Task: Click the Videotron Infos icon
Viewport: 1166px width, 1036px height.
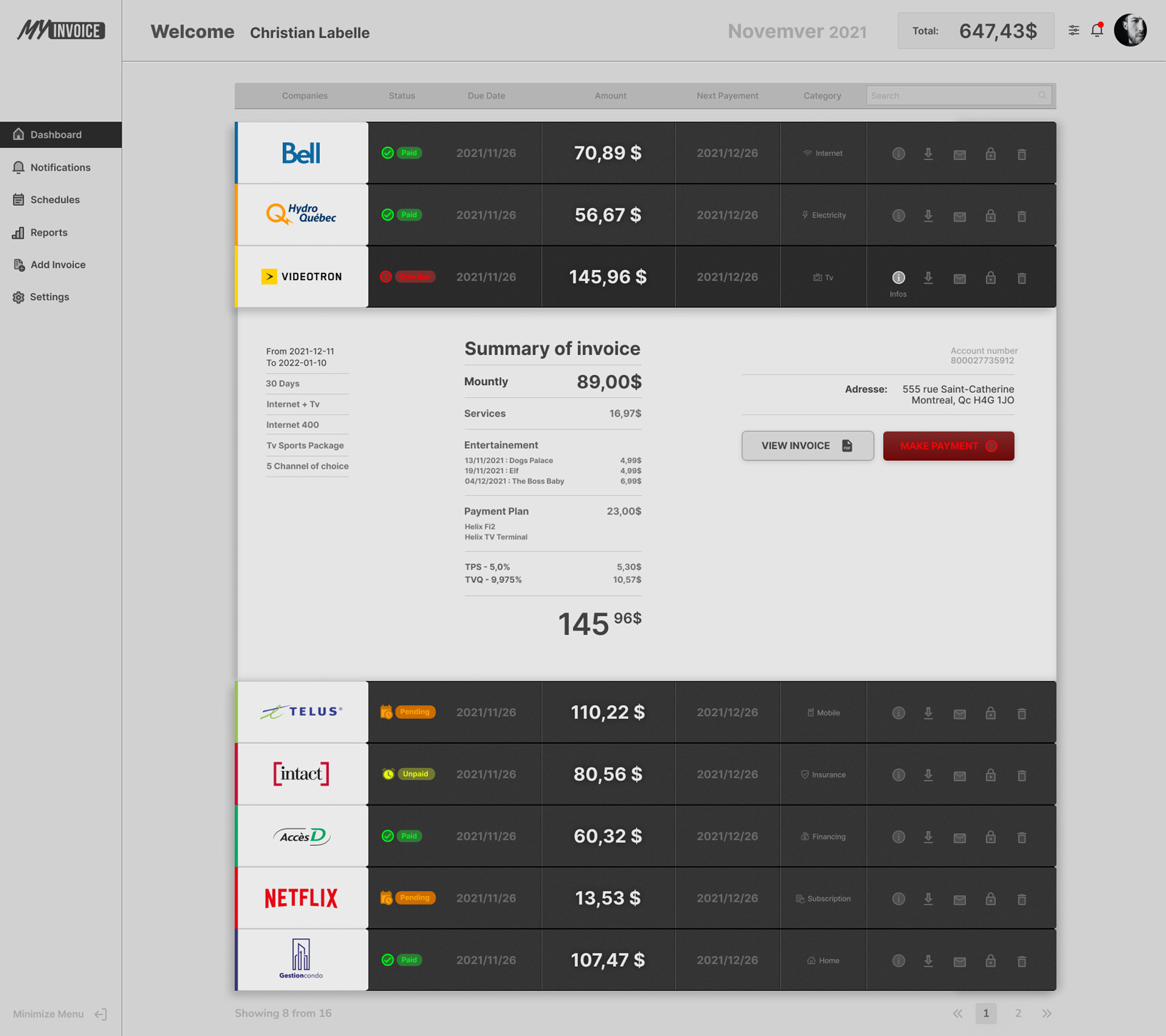Action: [898, 278]
